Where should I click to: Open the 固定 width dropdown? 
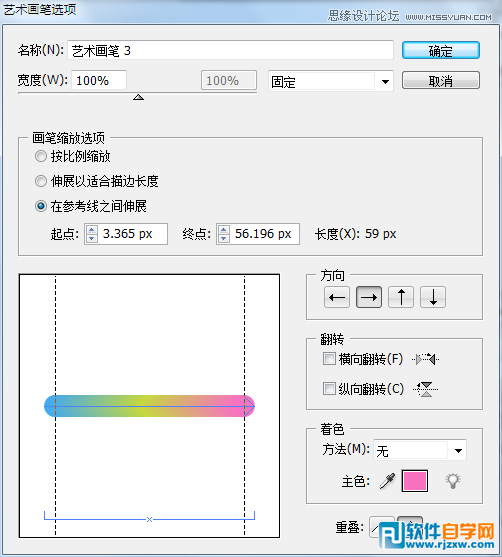[331, 81]
